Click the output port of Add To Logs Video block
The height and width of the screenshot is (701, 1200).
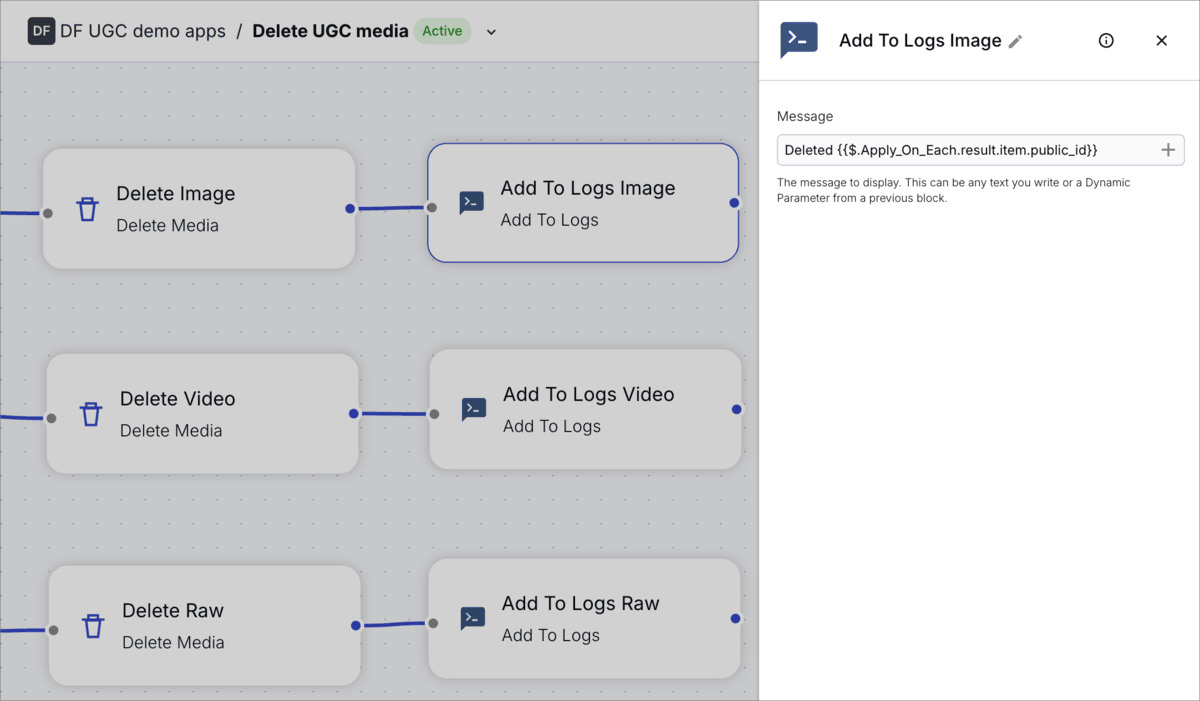737,409
